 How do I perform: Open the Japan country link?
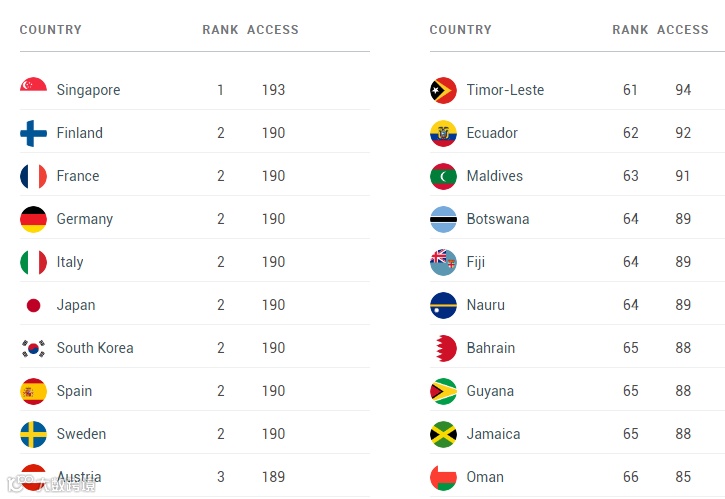pos(76,305)
